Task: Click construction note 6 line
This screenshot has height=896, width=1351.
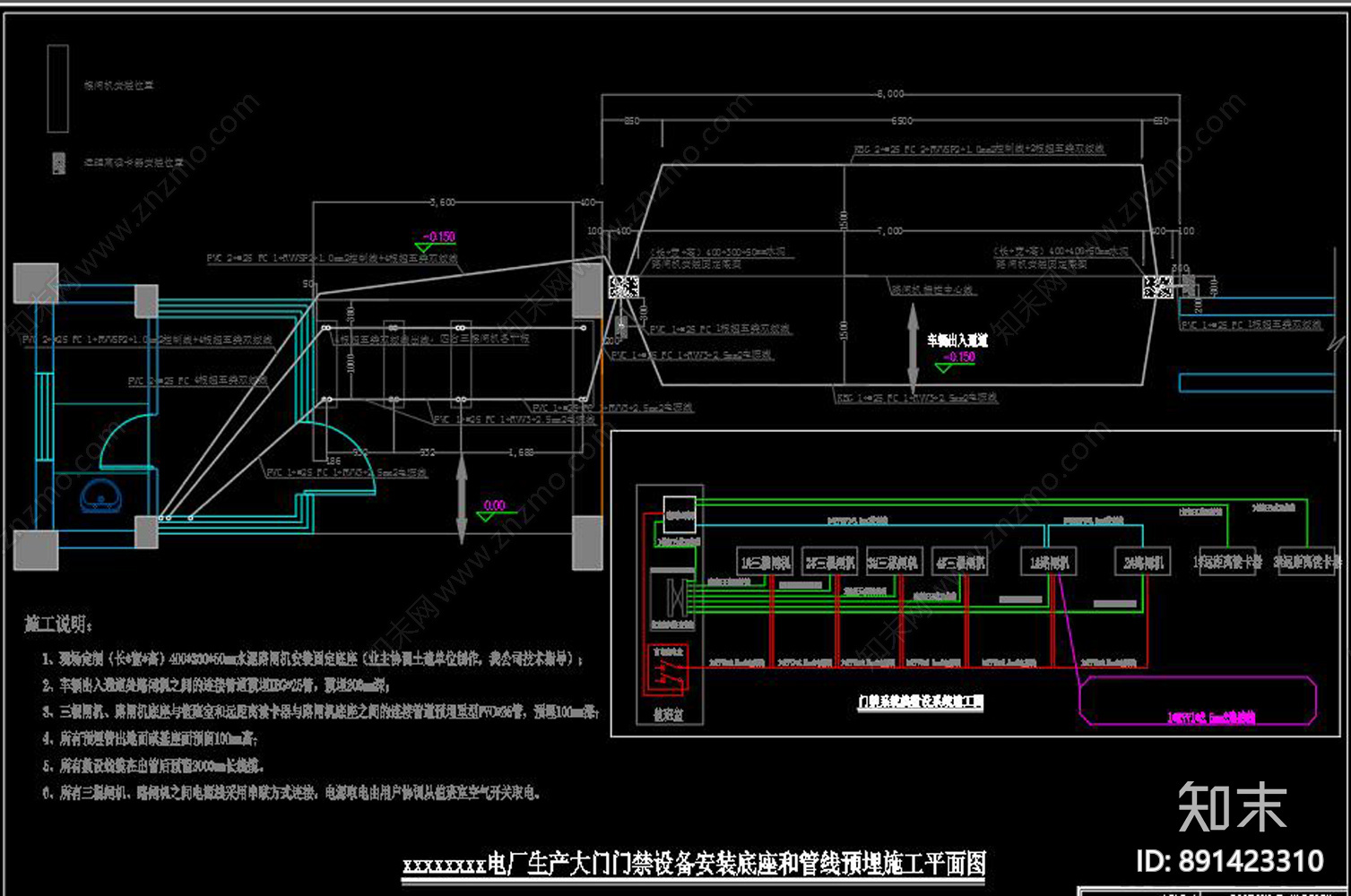Action: click(x=290, y=793)
